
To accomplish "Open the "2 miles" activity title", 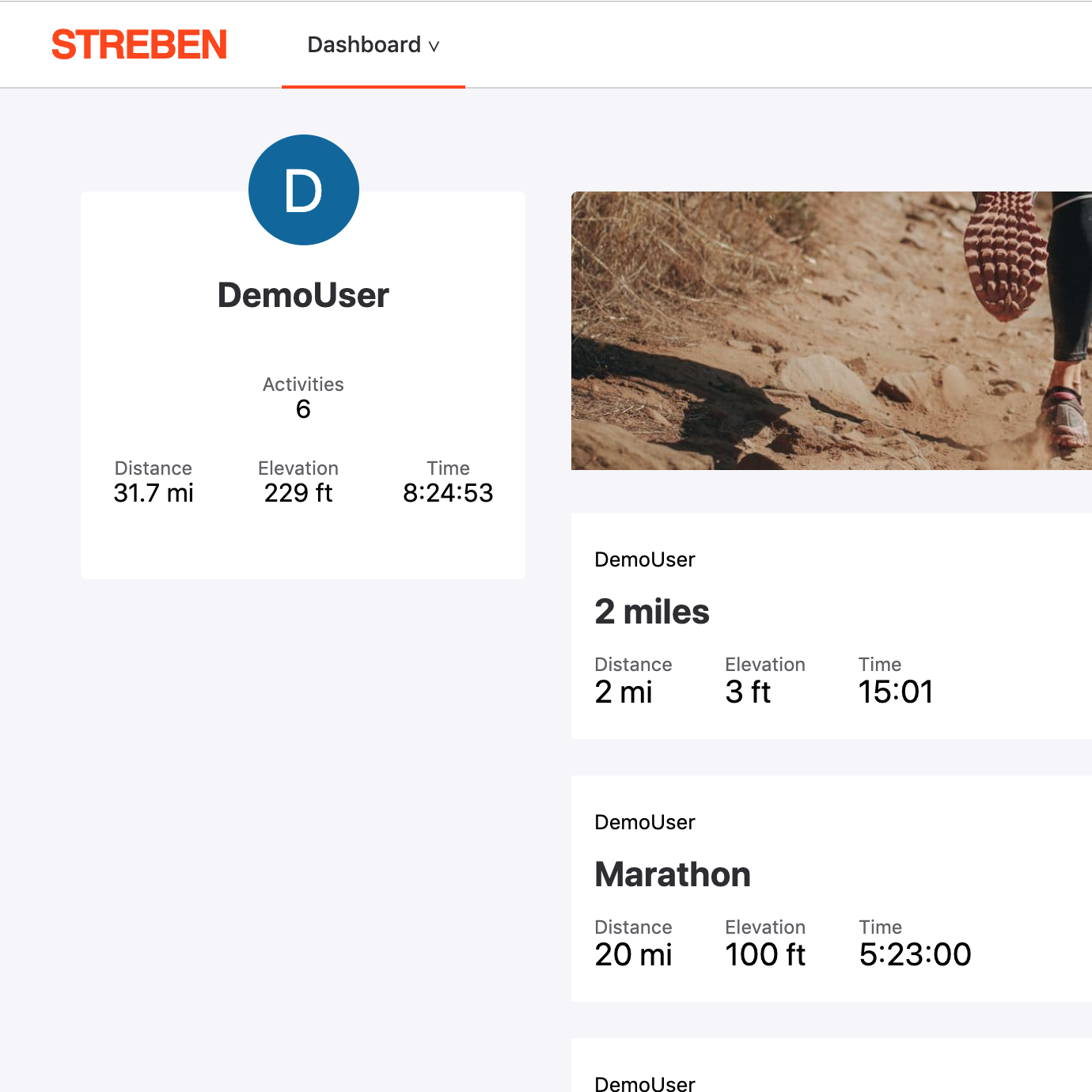I will tap(652, 612).
